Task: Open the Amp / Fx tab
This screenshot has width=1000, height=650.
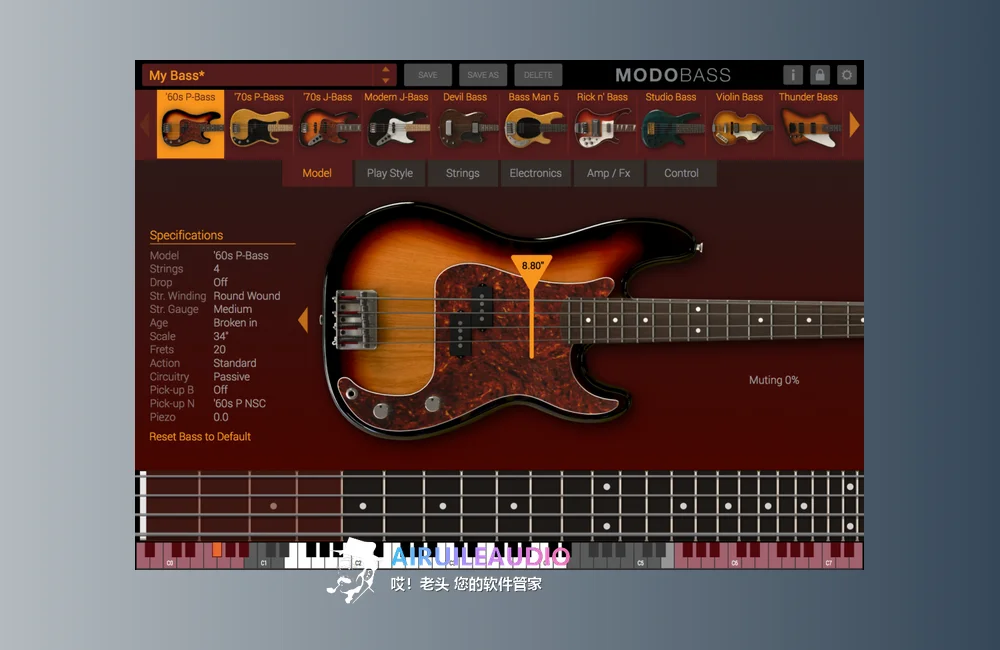Action: 608,173
